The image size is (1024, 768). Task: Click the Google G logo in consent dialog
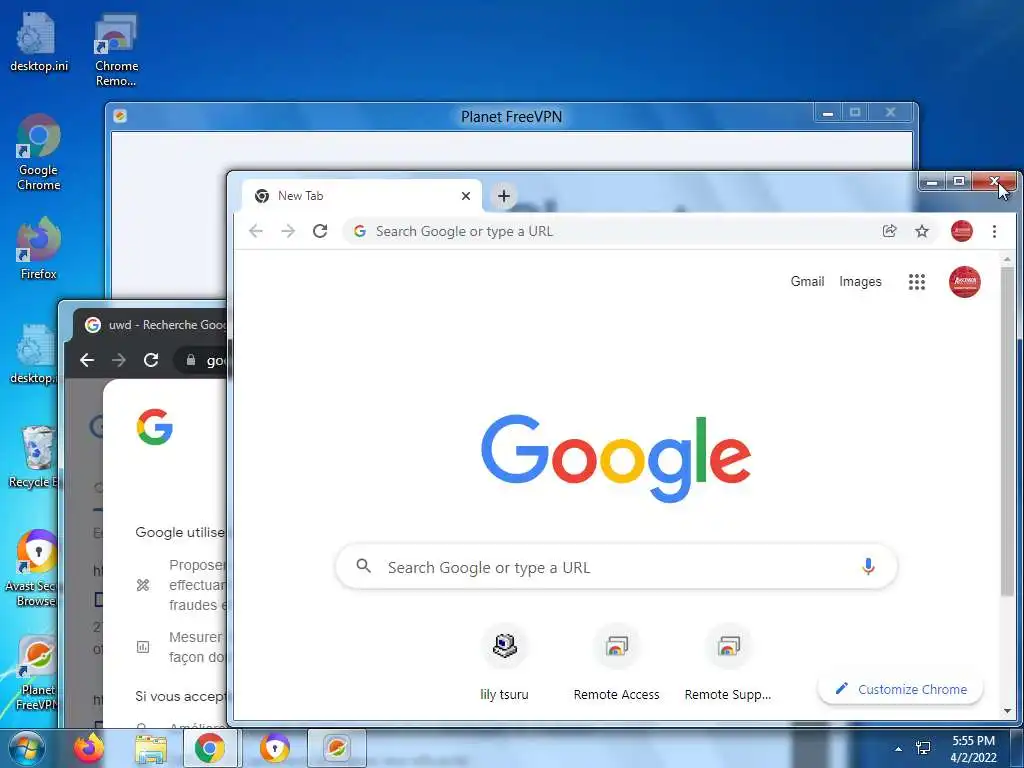(155, 427)
